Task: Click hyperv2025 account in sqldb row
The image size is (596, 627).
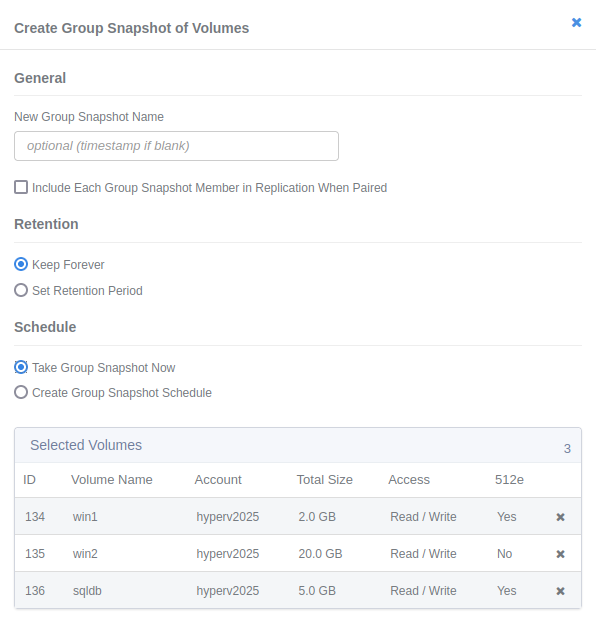Action: tap(228, 591)
